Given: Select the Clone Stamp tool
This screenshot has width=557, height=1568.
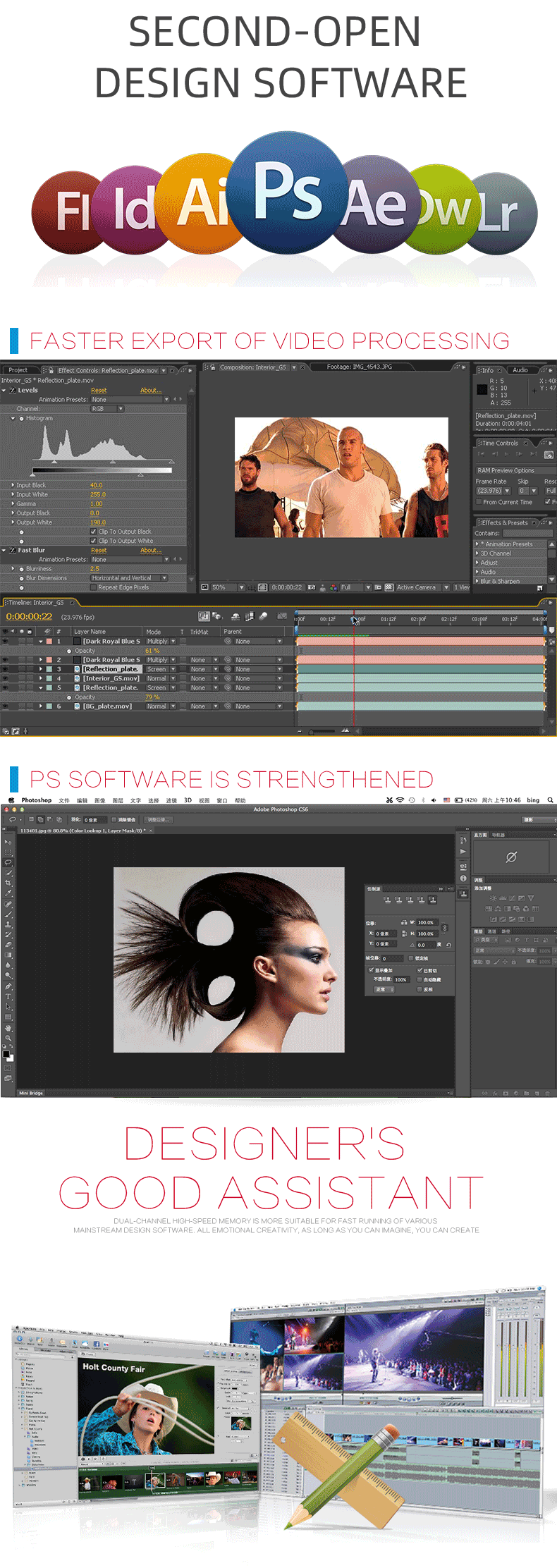Looking at the screenshot, I should tap(8, 924).
